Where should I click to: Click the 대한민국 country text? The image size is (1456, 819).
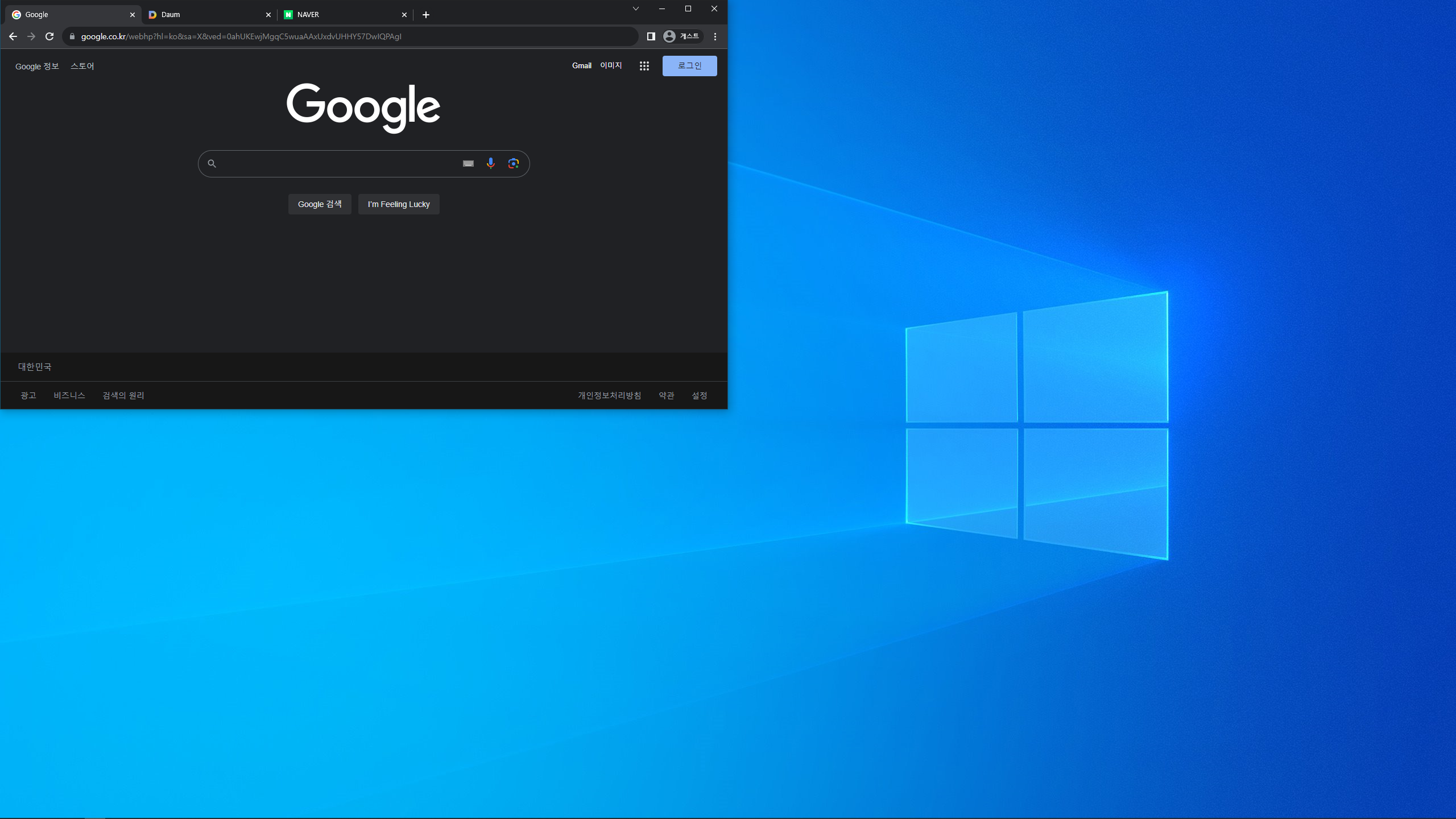click(35, 367)
